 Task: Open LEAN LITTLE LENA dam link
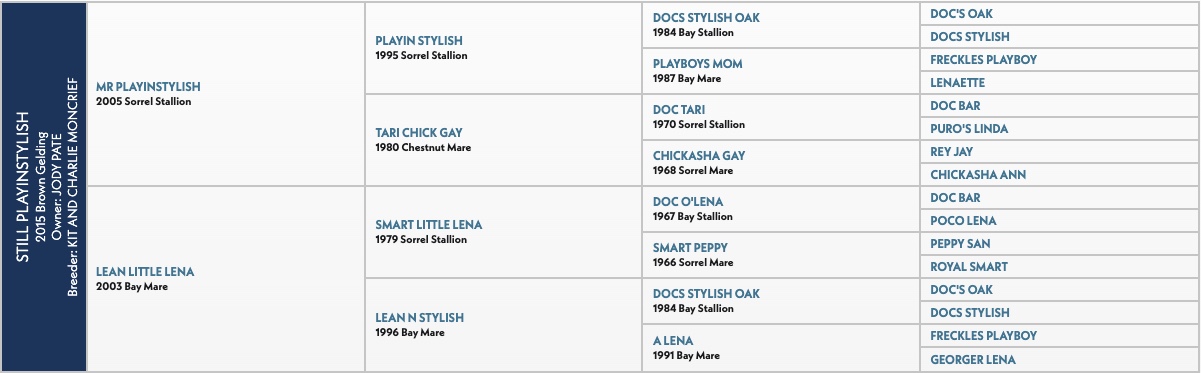[145, 271]
